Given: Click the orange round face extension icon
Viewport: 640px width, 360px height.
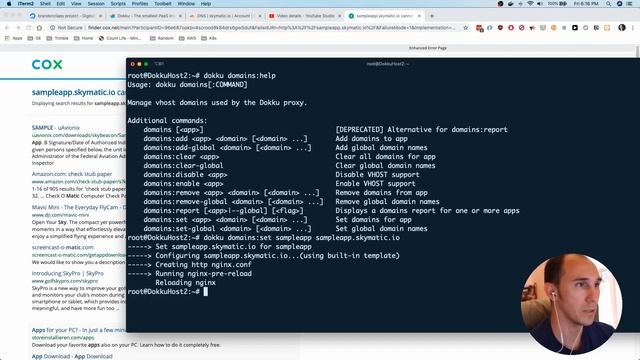Looking at the screenshot, I should (553, 28).
